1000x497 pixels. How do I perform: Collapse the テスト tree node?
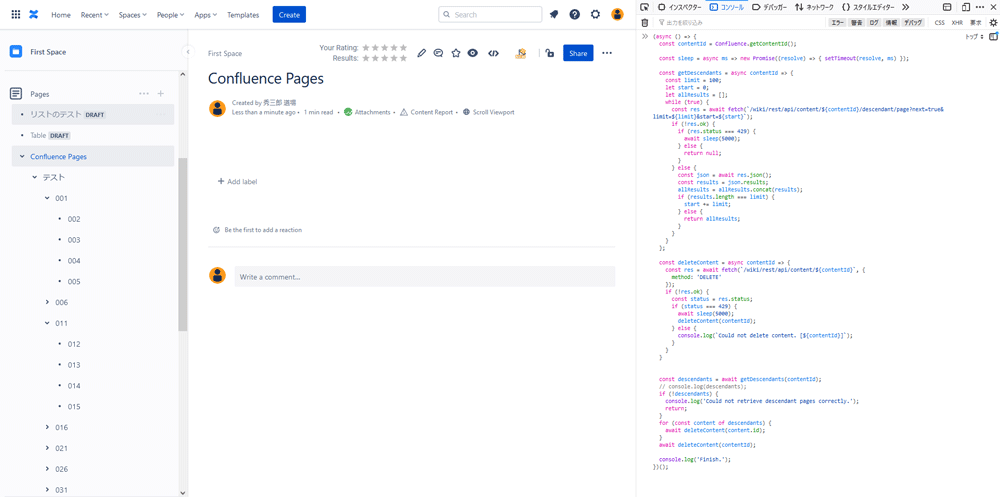pyautogui.click(x=34, y=177)
